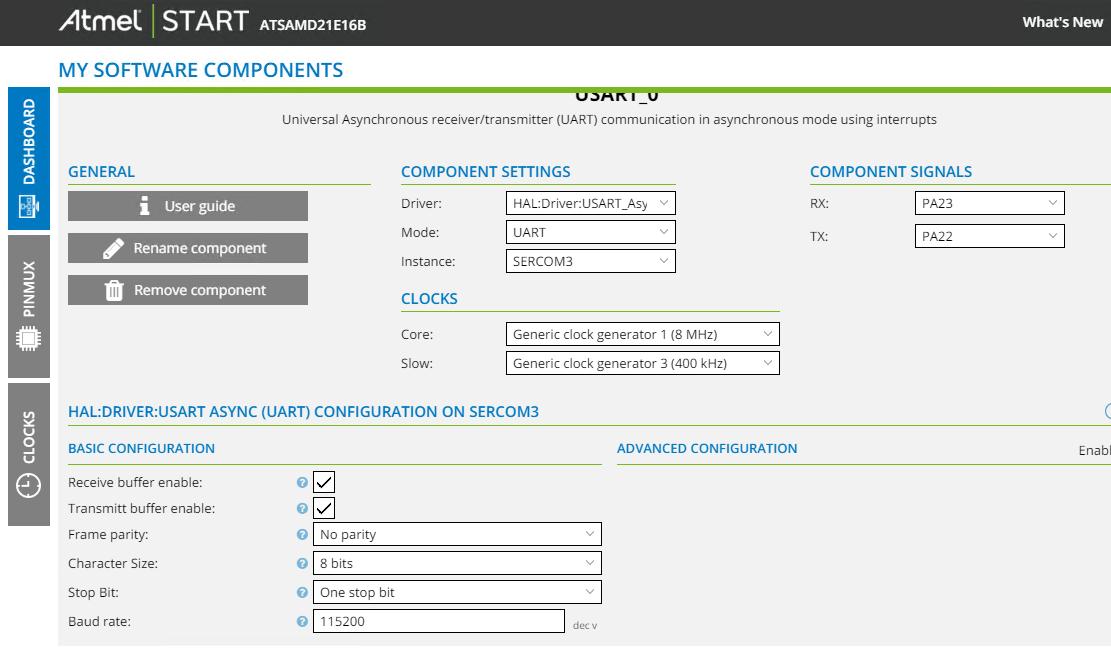
Task: Open the What's New menu
Action: click(x=1062, y=21)
